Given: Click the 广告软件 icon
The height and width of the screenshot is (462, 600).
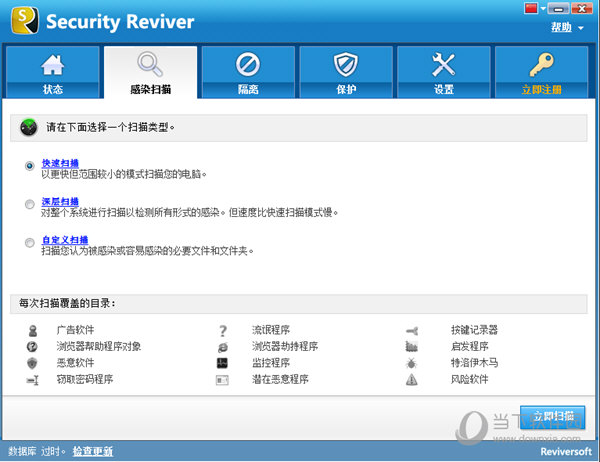Looking at the screenshot, I should (33, 330).
